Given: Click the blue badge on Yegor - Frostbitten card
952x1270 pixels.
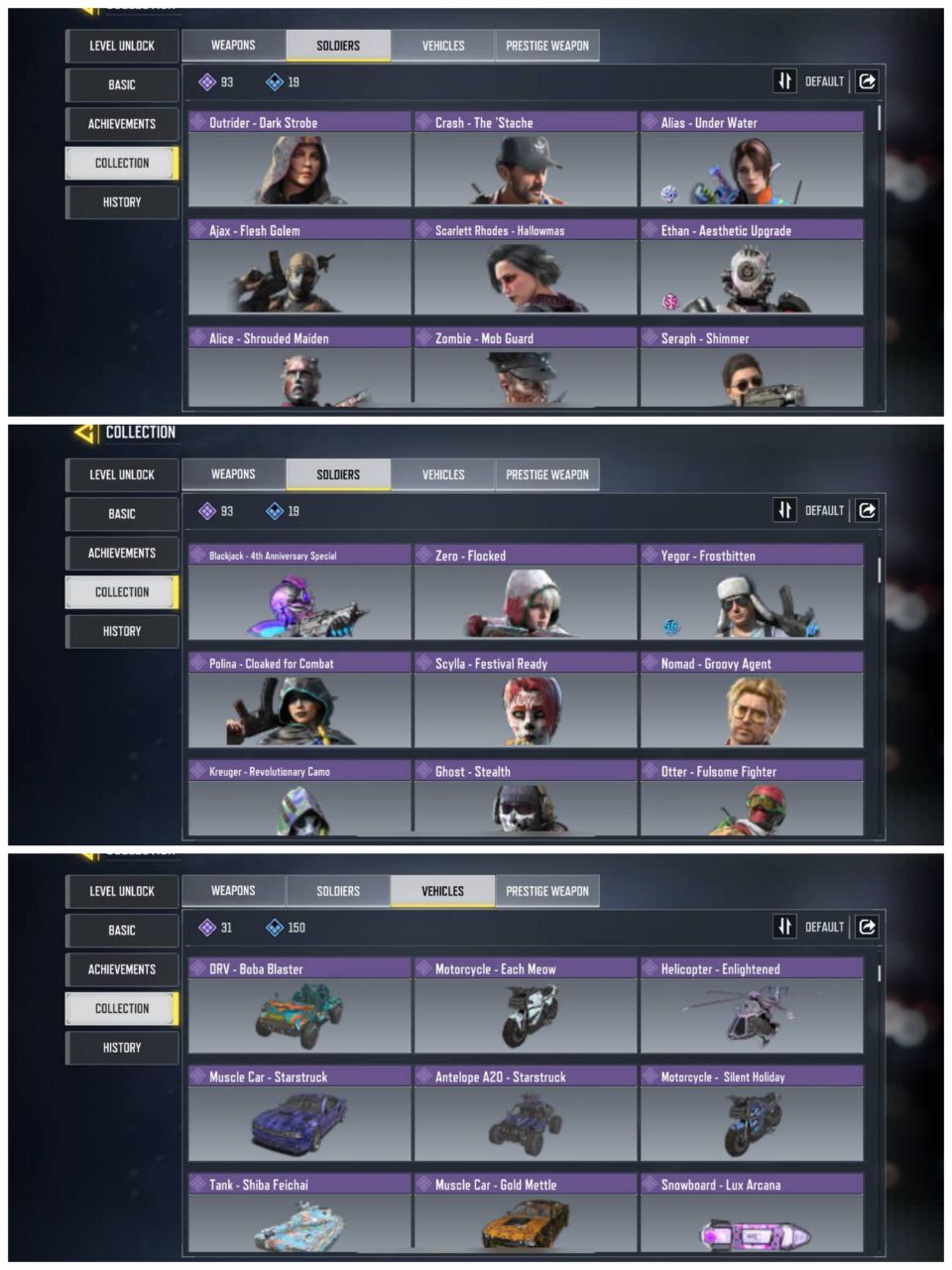Looking at the screenshot, I should (670, 626).
